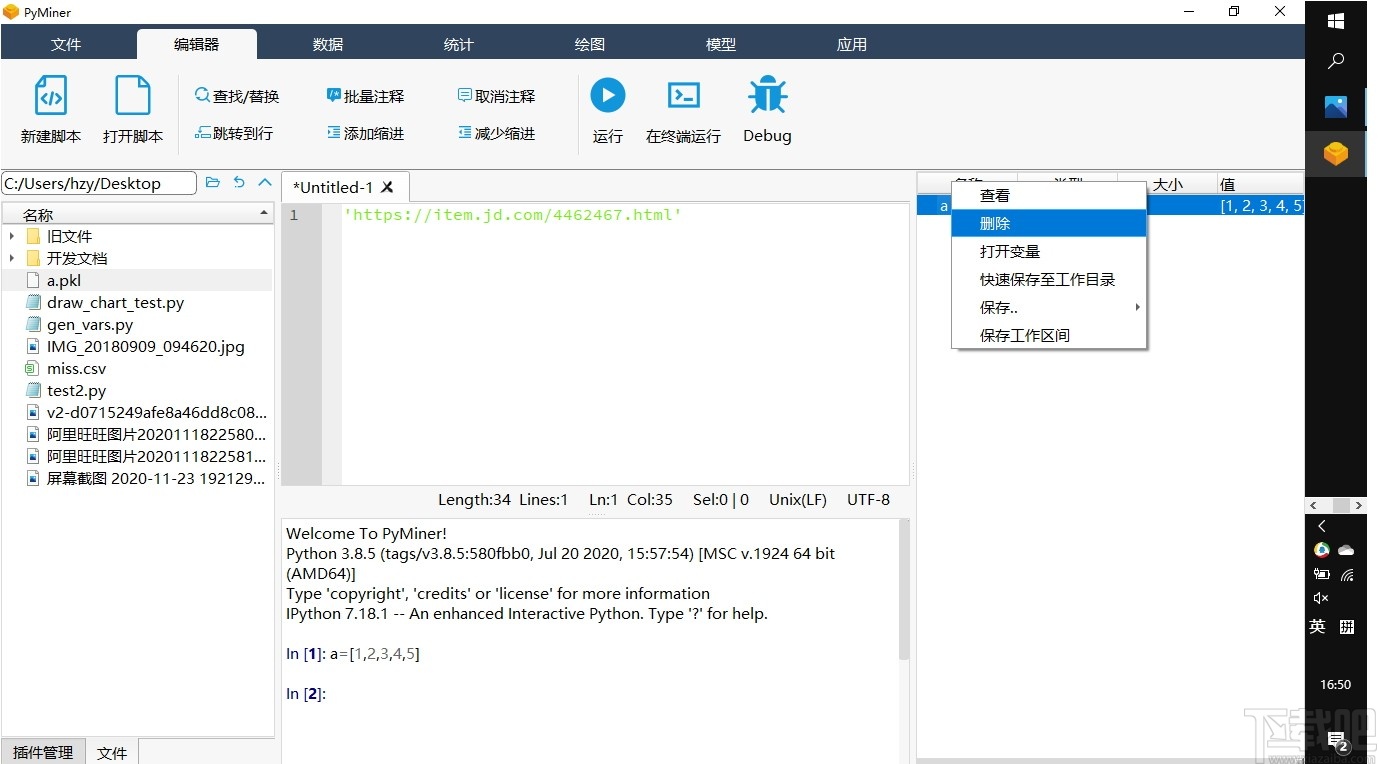Screen dimensions: 1379x764
Task: Switch to the 插件管理 bottom tab
Action: pos(43,752)
